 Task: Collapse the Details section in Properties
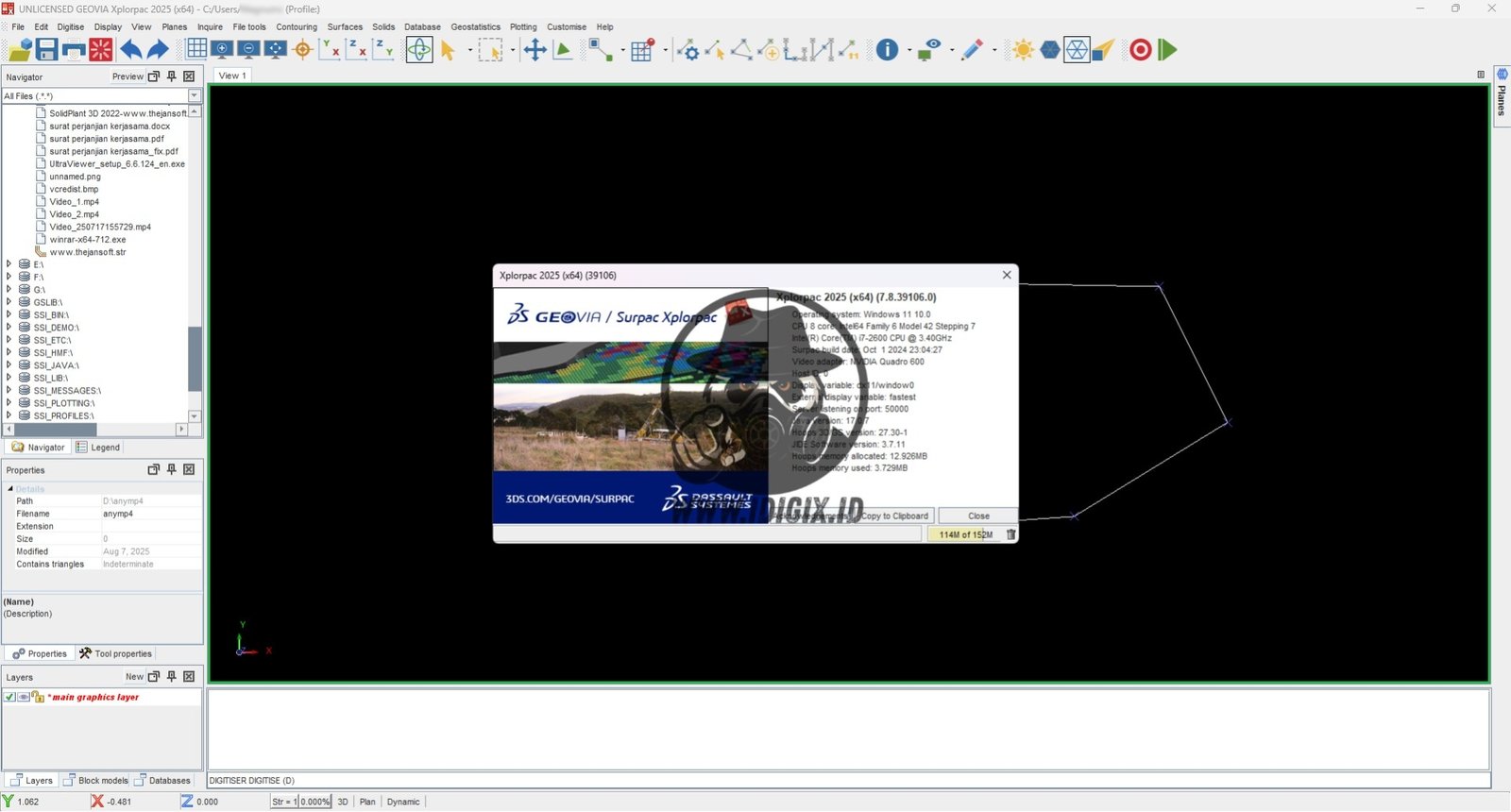tap(10, 489)
